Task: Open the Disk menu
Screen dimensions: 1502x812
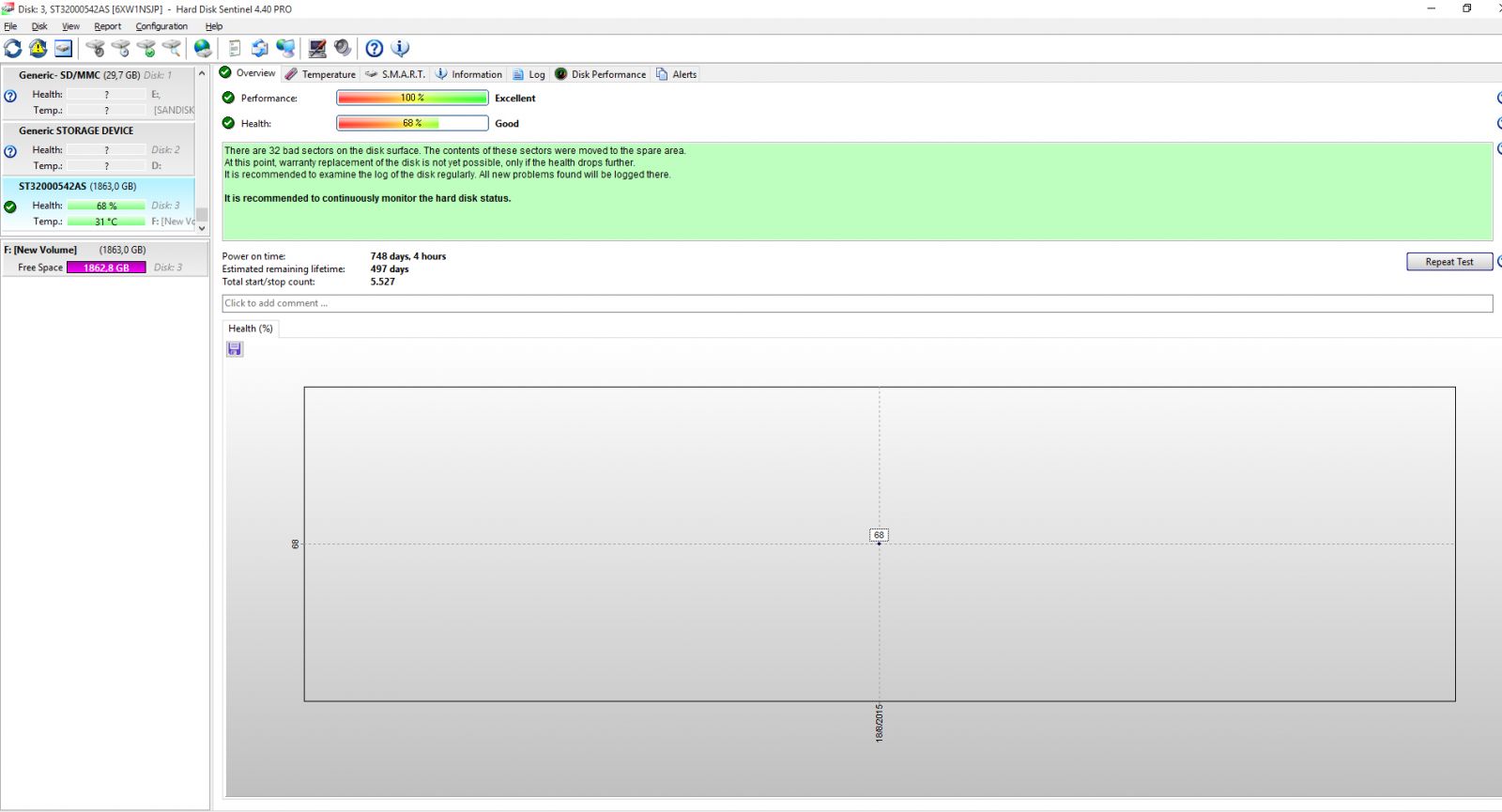Action: click(39, 26)
